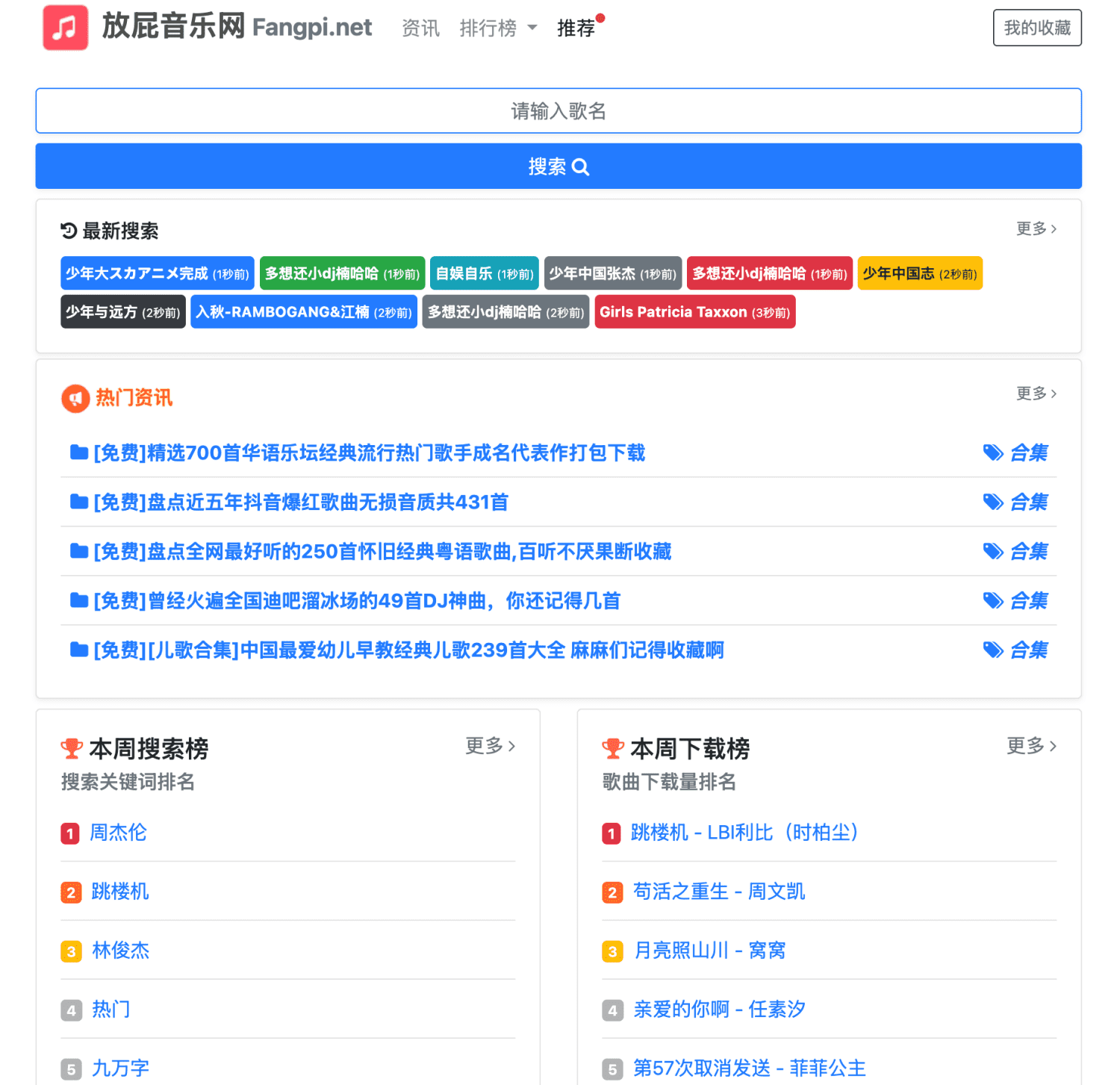The width and height of the screenshot is (1120, 1085).
Task: Open 苟活之重生 - 周文凯 download entry
Action: pyautogui.click(x=719, y=892)
